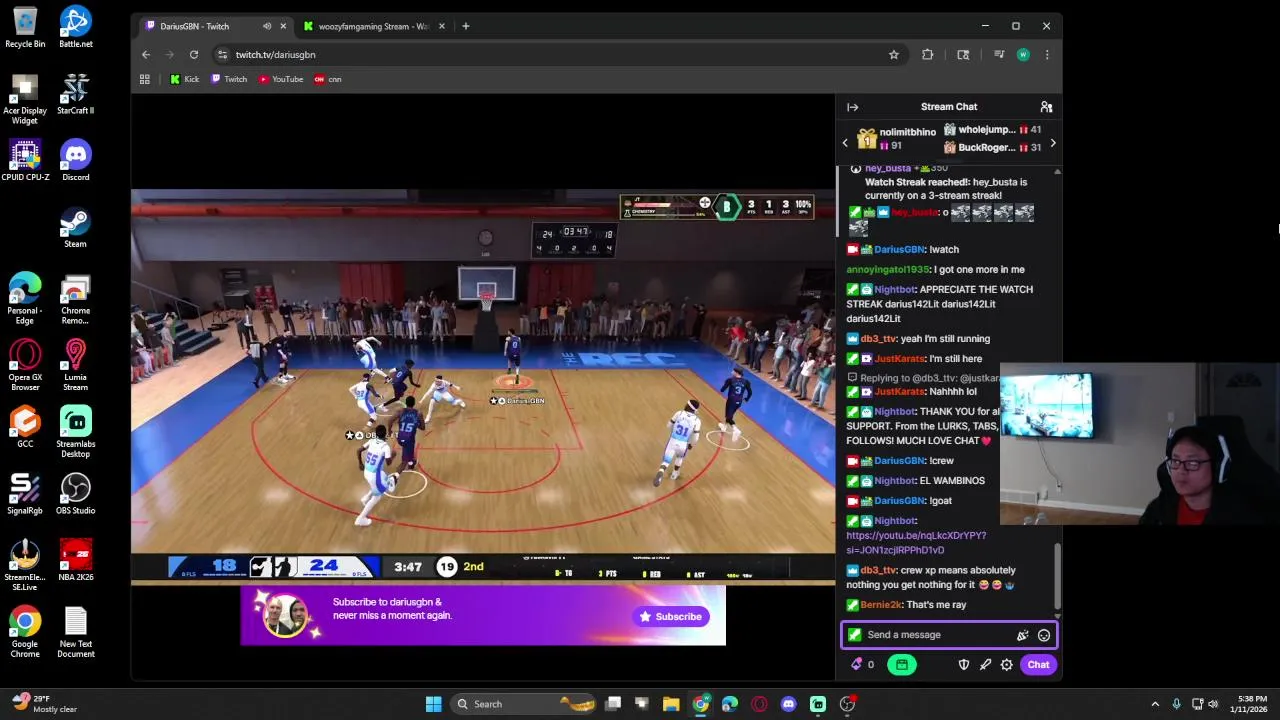Open OBS Studio desktop shortcut
The image size is (1280, 720).
pos(76,494)
